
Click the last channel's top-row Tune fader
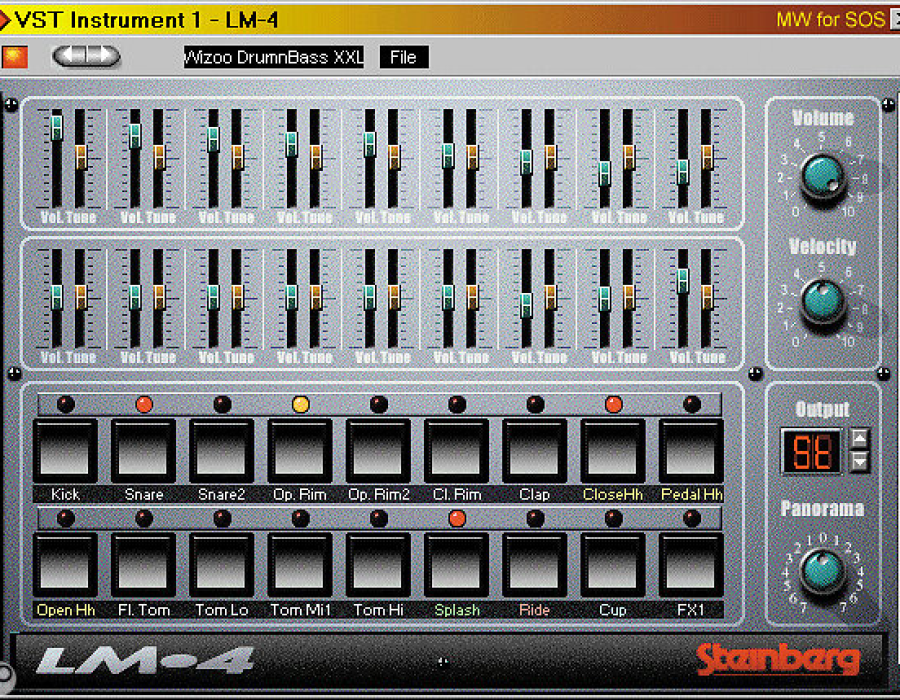pyautogui.click(x=707, y=157)
